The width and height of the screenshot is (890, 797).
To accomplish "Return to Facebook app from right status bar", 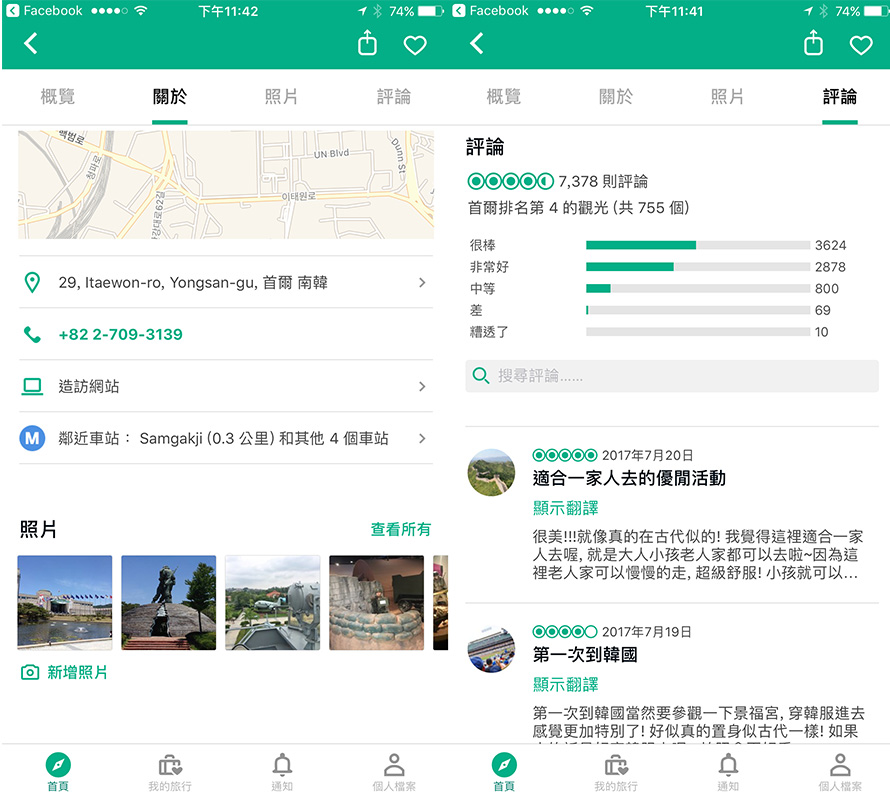I will pos(490,11).
